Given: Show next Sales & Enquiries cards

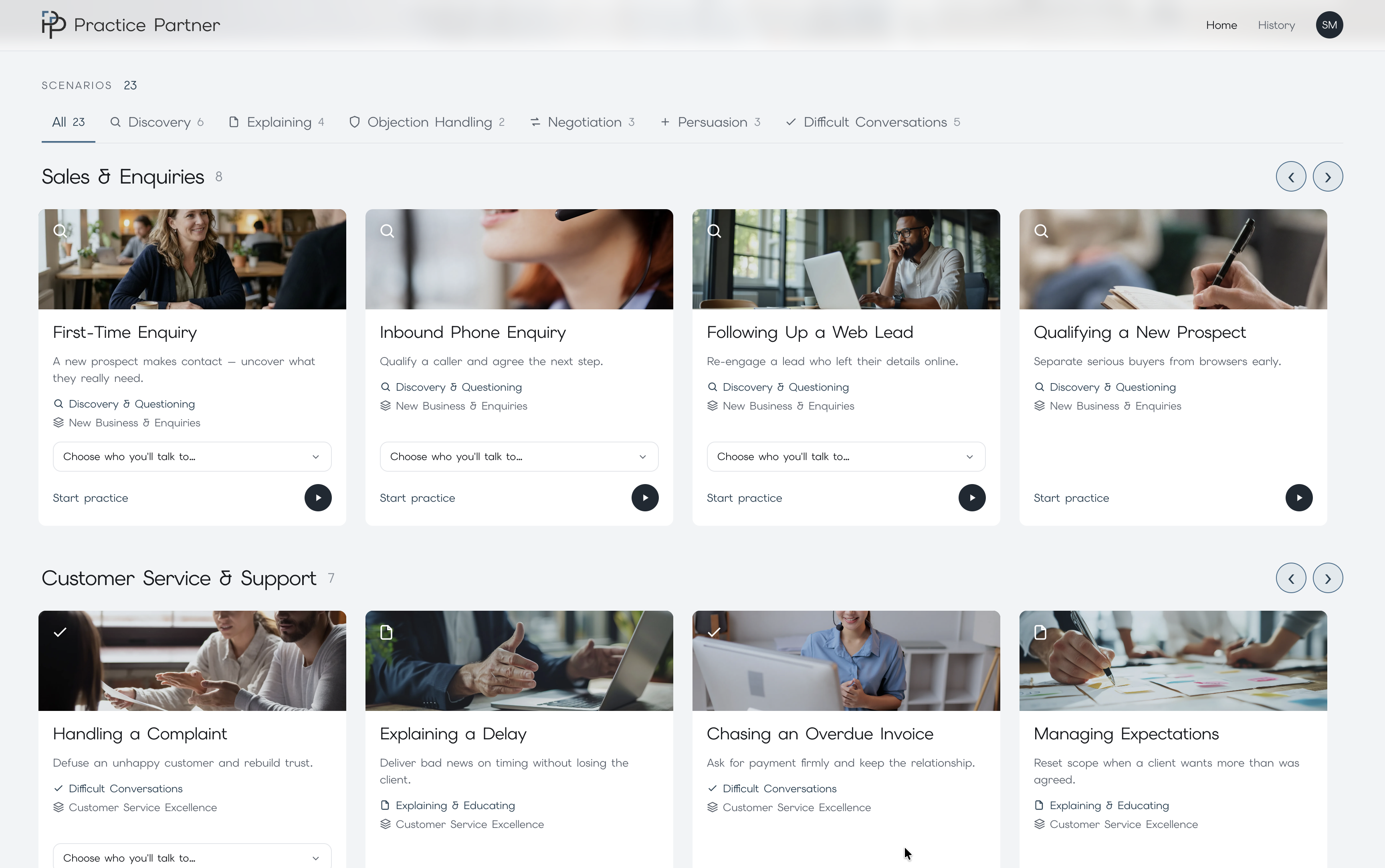Looking at the screenshot, I should tap(1328, 176).
